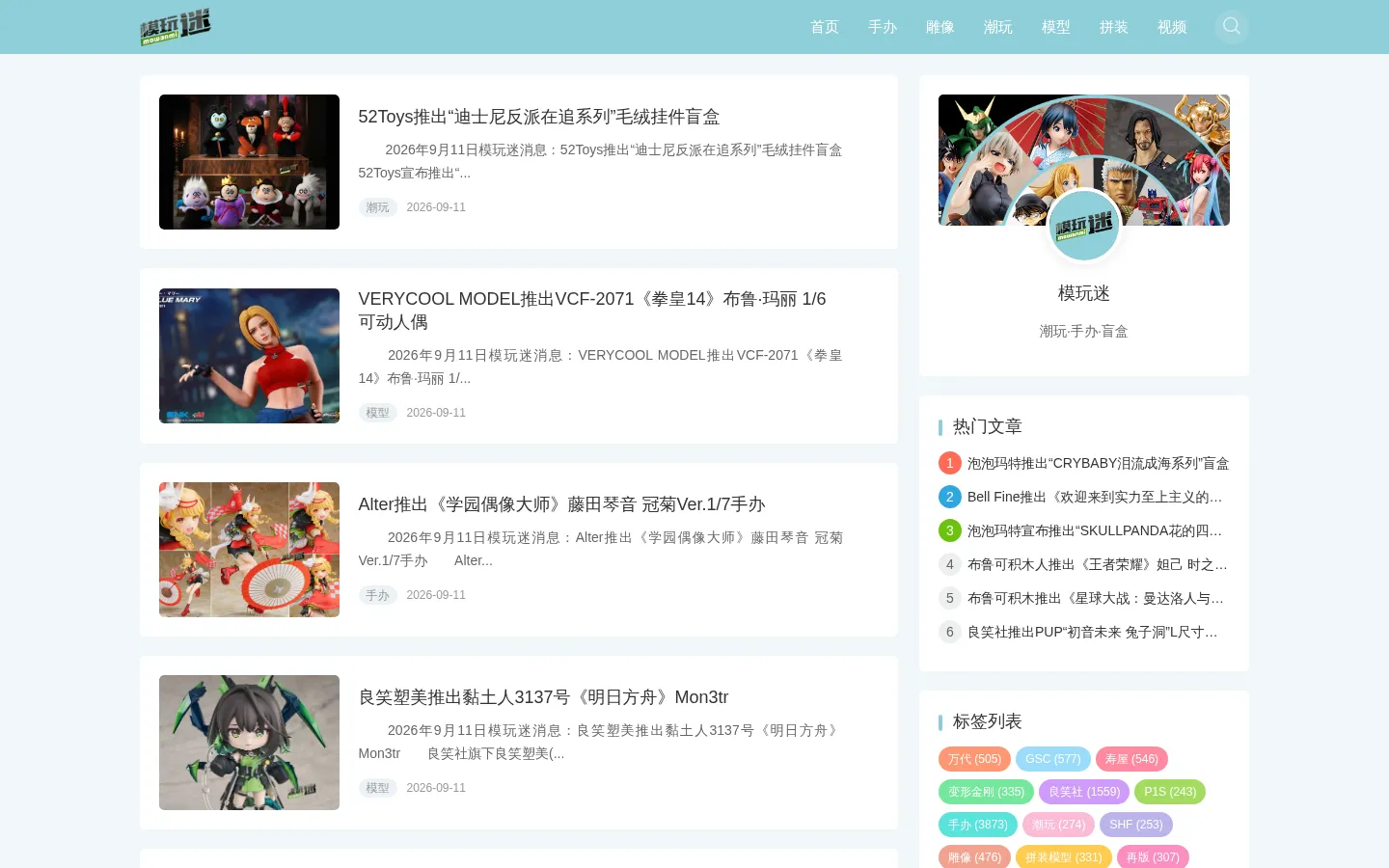Click the 潮玩 category tag on 52Toys post
This screenshot has height=868, width=1389.
point(378,207)
